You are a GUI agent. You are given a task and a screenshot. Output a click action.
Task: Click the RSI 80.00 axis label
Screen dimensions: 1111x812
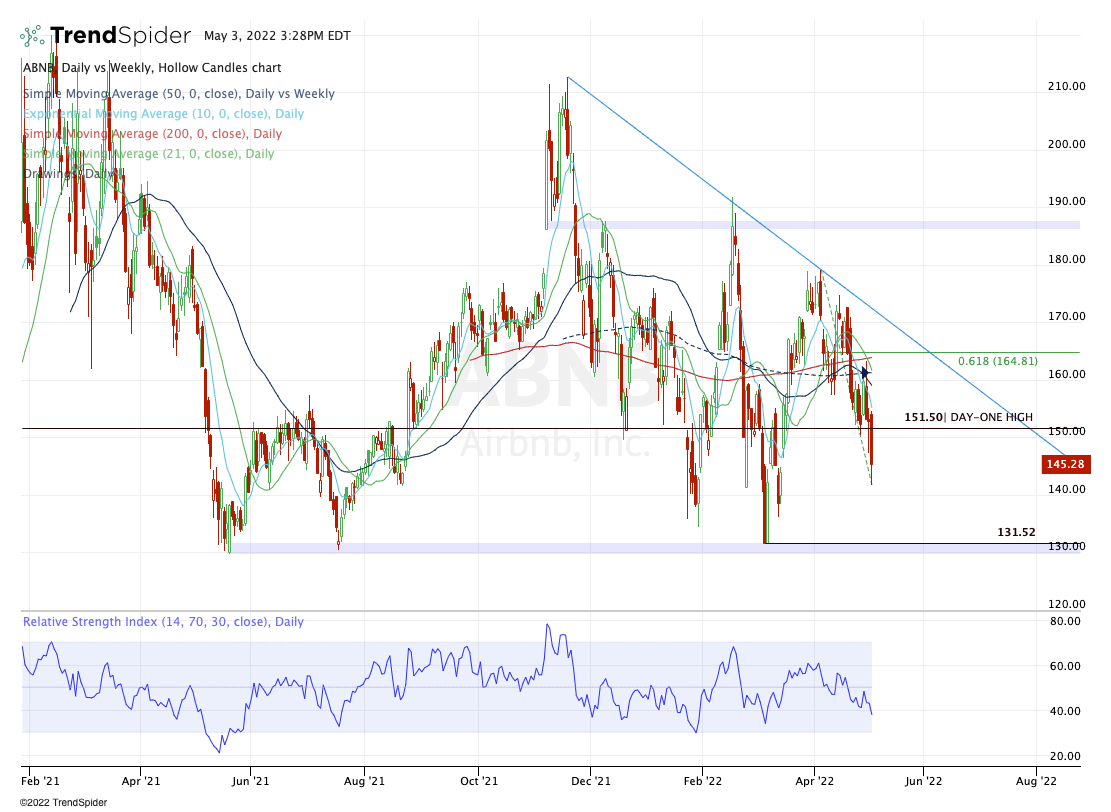tap(1065, 621)
